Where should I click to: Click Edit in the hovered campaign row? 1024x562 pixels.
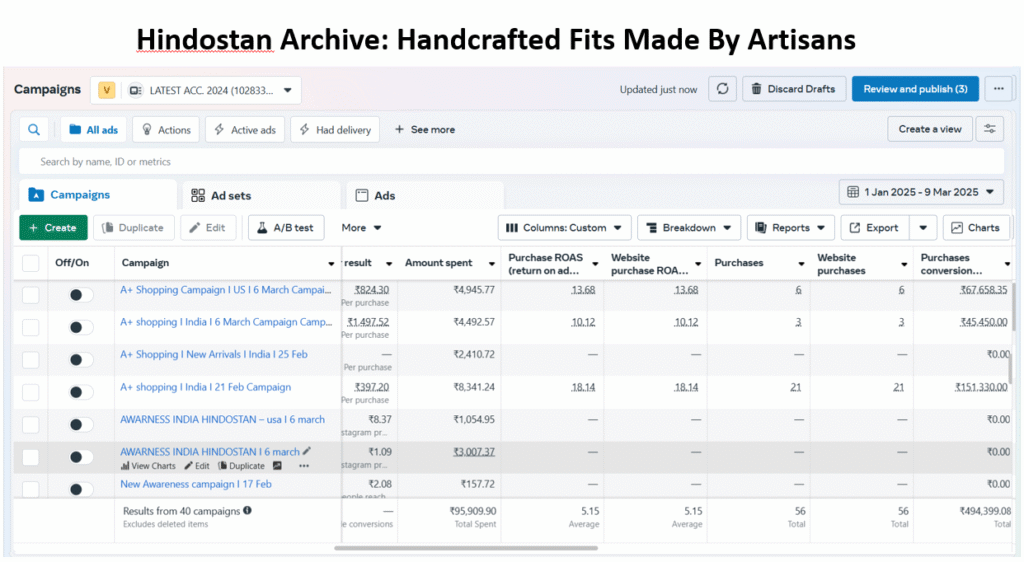pos(197,466)
